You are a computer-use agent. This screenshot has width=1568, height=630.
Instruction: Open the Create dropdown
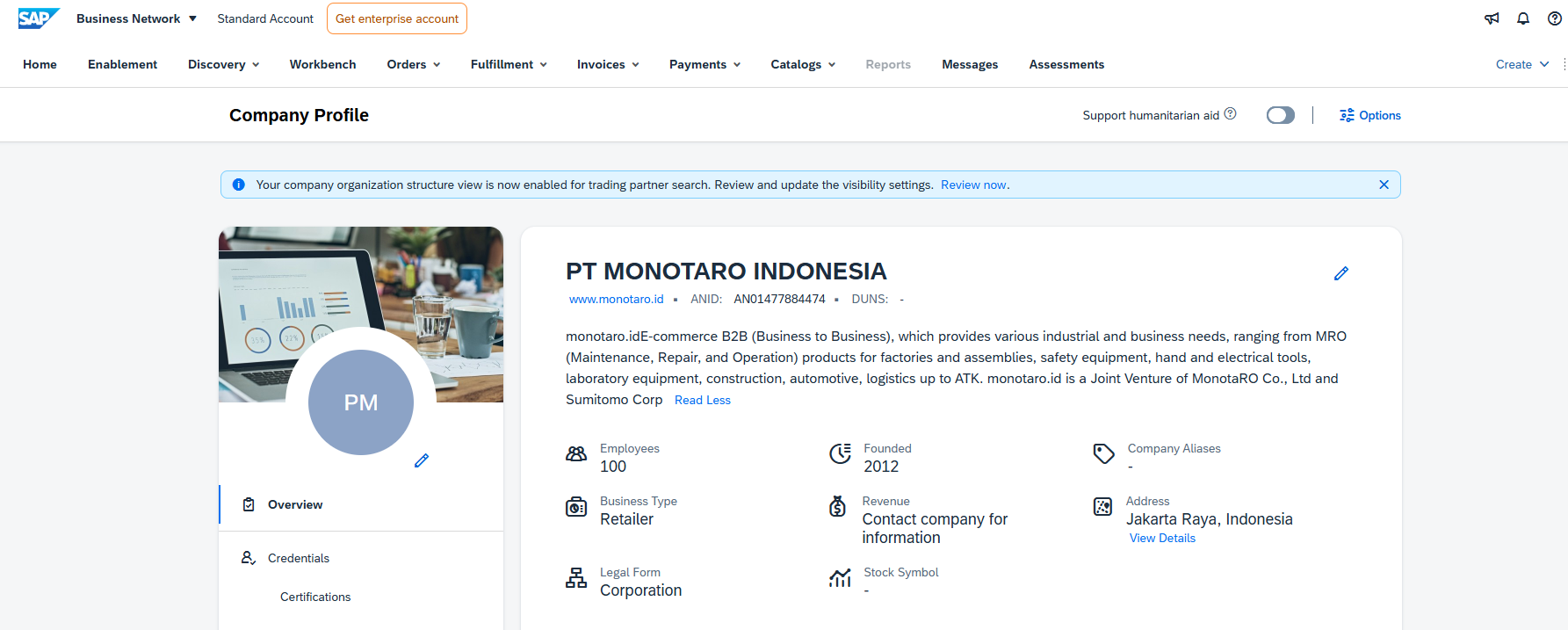1522,64
